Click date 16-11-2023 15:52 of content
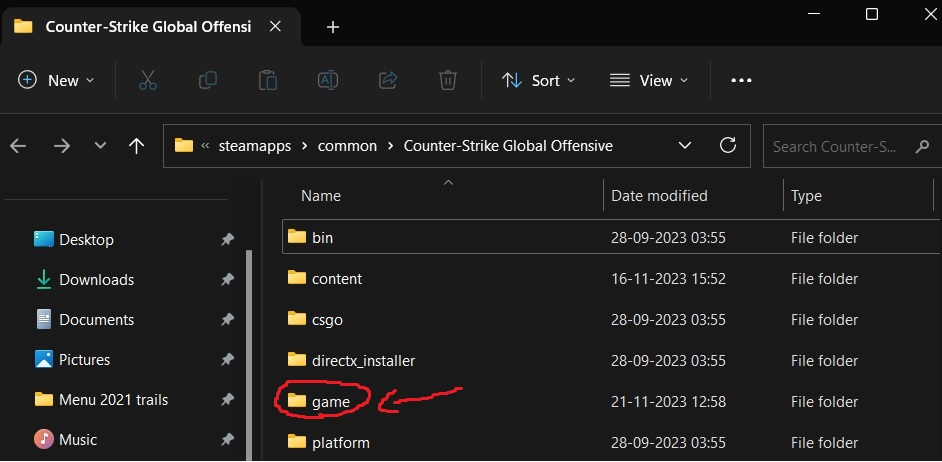The width and height of the screenshot is (942, 462). pyautogui.click(x=668, y=279)
